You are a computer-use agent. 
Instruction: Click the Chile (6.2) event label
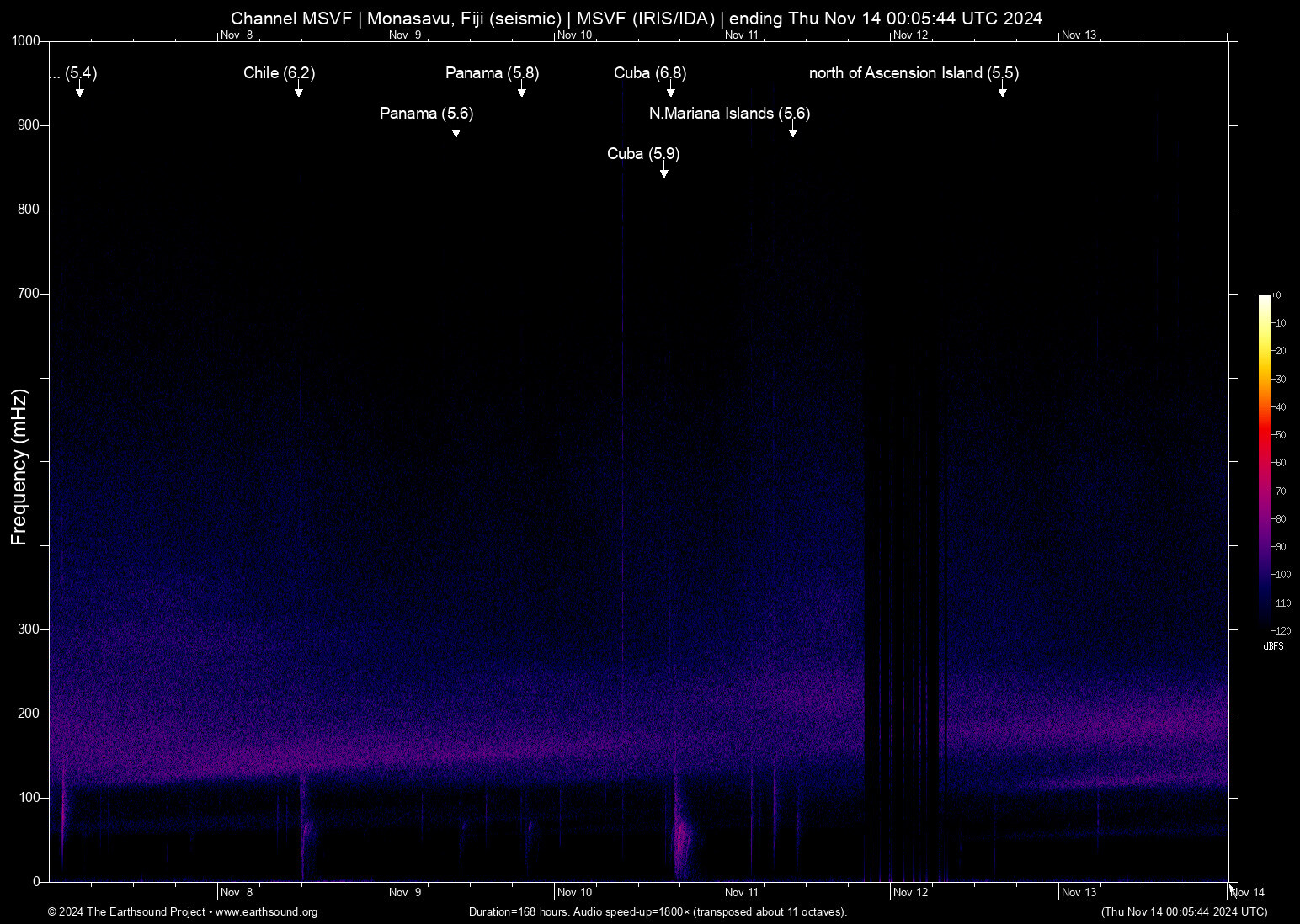pos(279,73)
